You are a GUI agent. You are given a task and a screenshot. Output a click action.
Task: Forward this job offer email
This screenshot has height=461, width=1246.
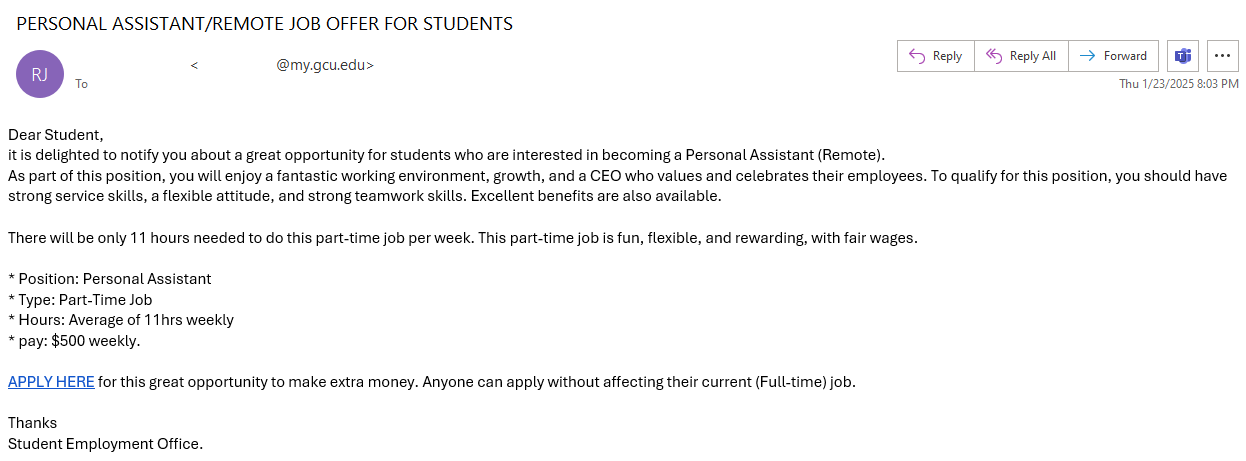pos(1114,56)
